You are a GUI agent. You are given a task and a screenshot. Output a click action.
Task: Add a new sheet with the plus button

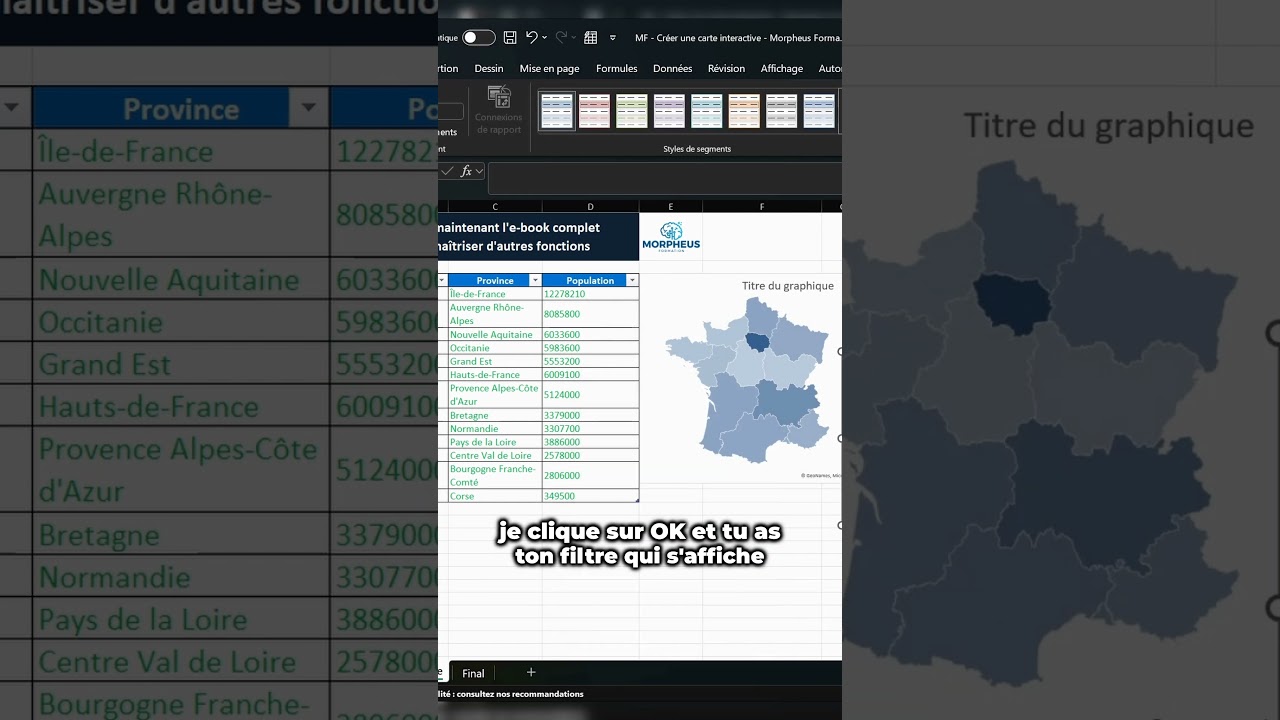tap(531, 672)
